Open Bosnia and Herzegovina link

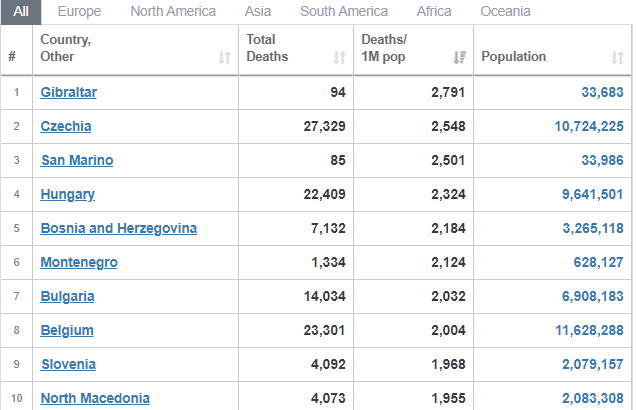click(x=118, y=228)
